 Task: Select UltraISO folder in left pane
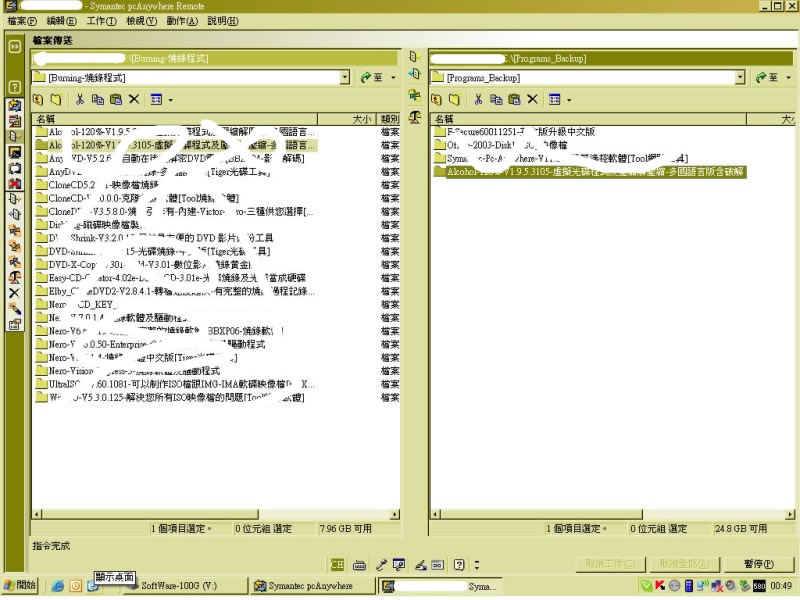[175, 384]
